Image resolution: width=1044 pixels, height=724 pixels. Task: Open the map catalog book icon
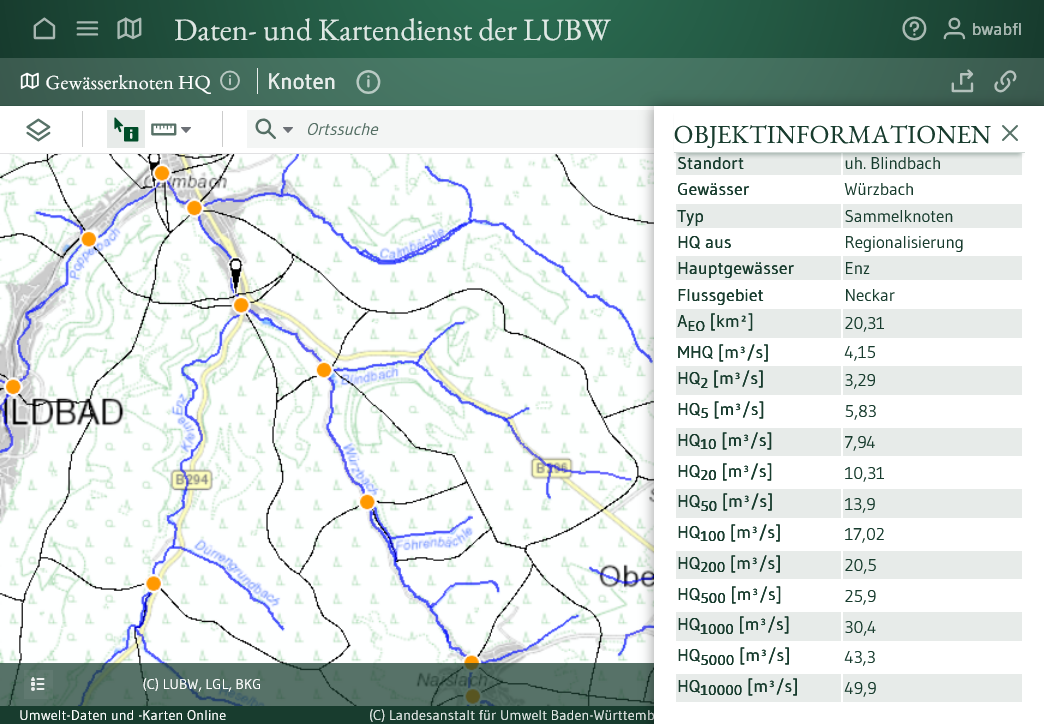click(x=129, y=29)
